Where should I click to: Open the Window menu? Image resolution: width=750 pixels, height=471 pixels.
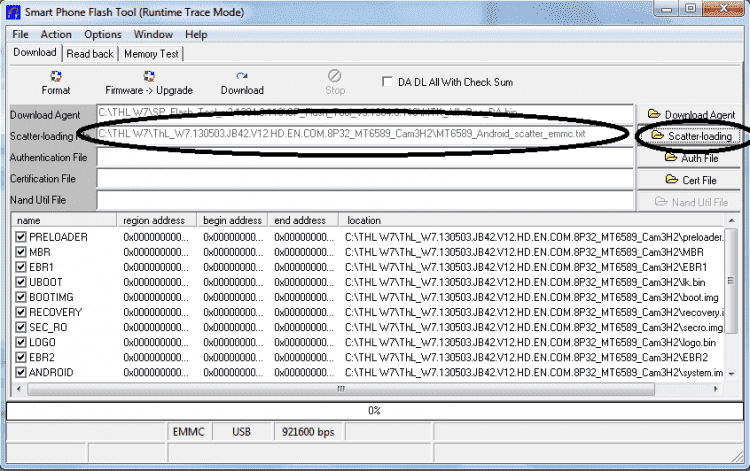153,34
